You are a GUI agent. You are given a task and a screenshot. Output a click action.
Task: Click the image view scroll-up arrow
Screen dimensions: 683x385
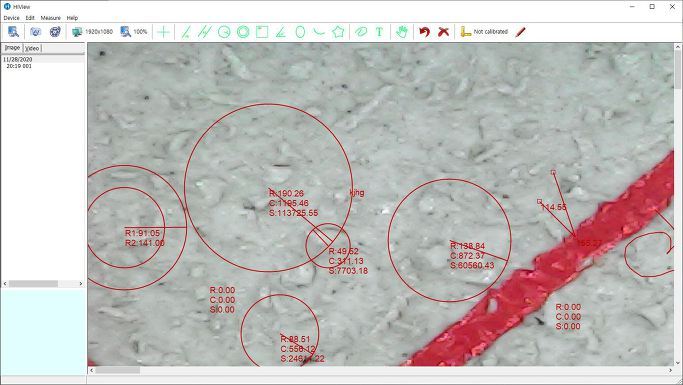pos(678,47)
